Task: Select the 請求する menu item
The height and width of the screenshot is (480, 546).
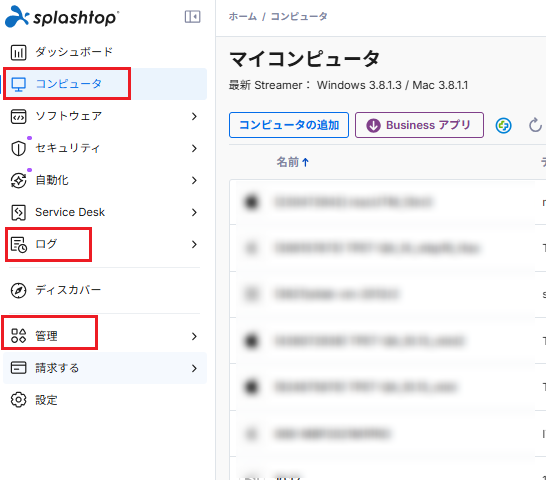Action: coord(105,368)
